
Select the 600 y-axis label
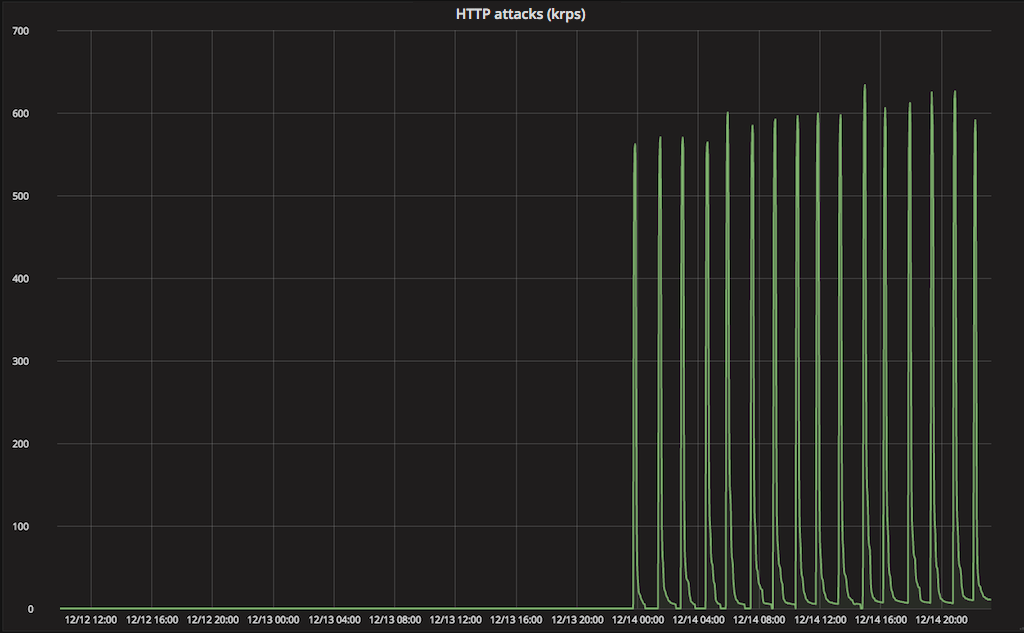(20, 114)
